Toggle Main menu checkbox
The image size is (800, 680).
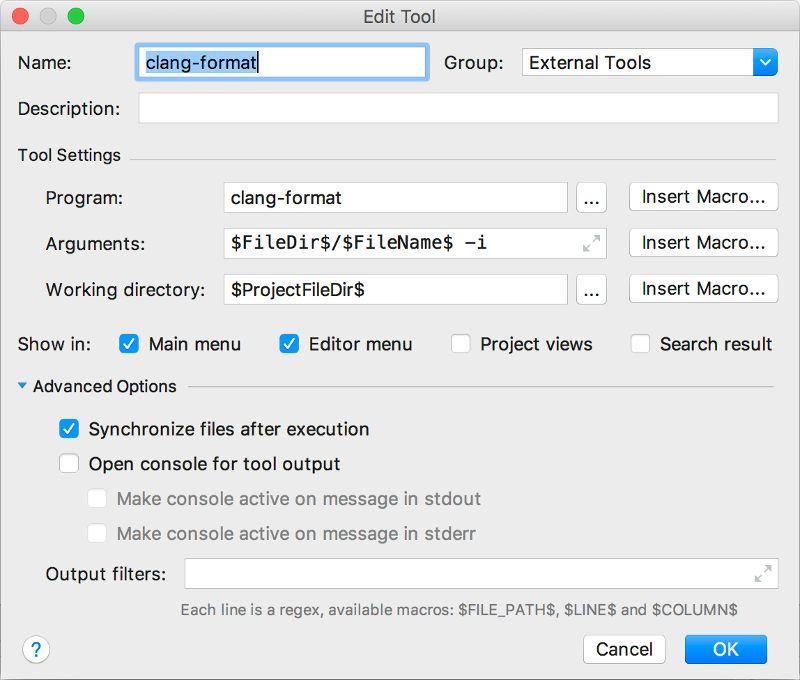point(129,344)
